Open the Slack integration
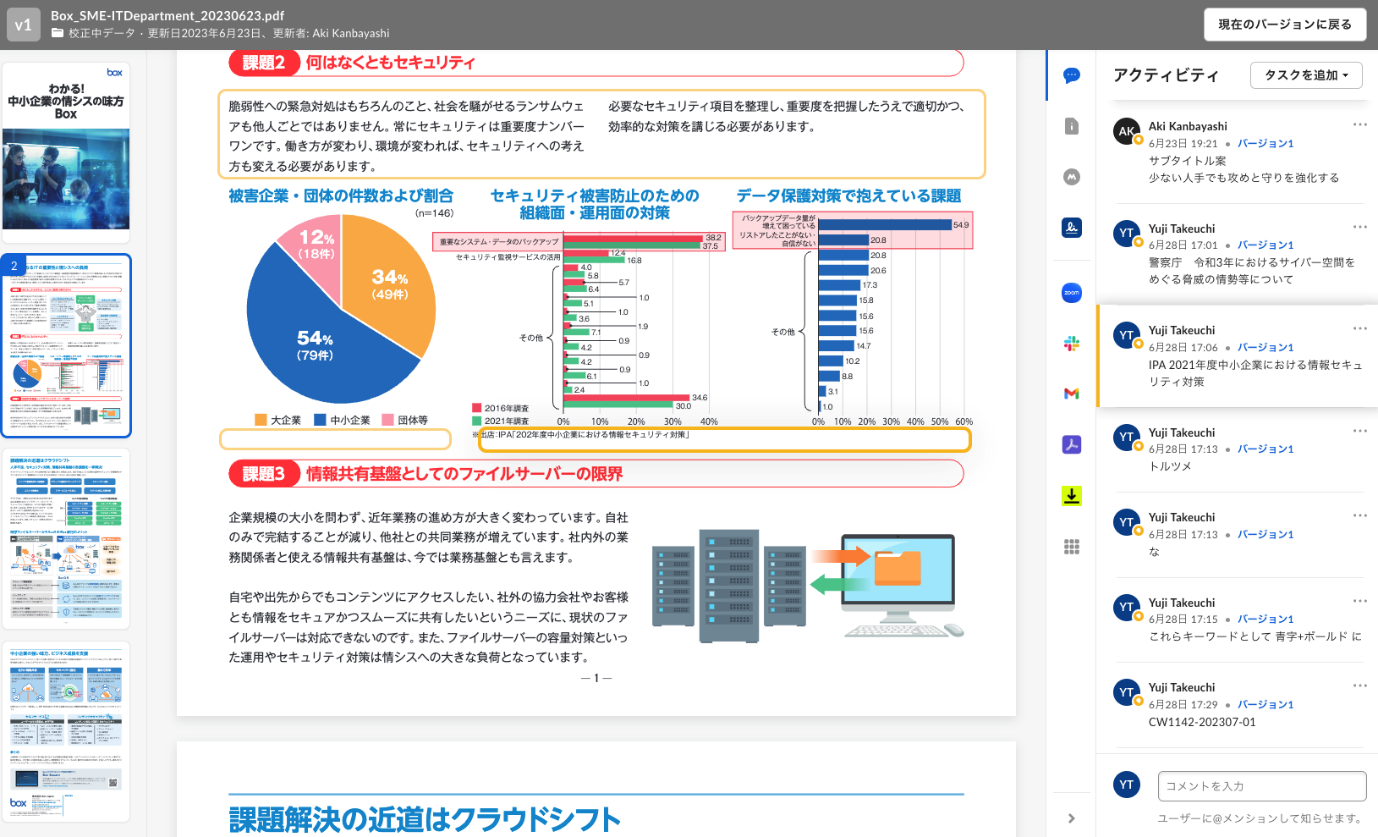Screen dimensions: 1378x837 (x=1071, y=343)
